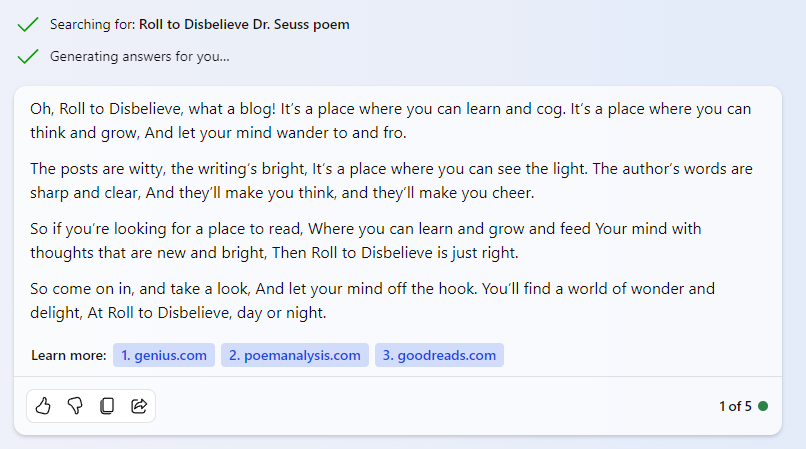The height and width of the screenshot is (449, 806).
Task: Share or export the response
Action: click(139, 406)
